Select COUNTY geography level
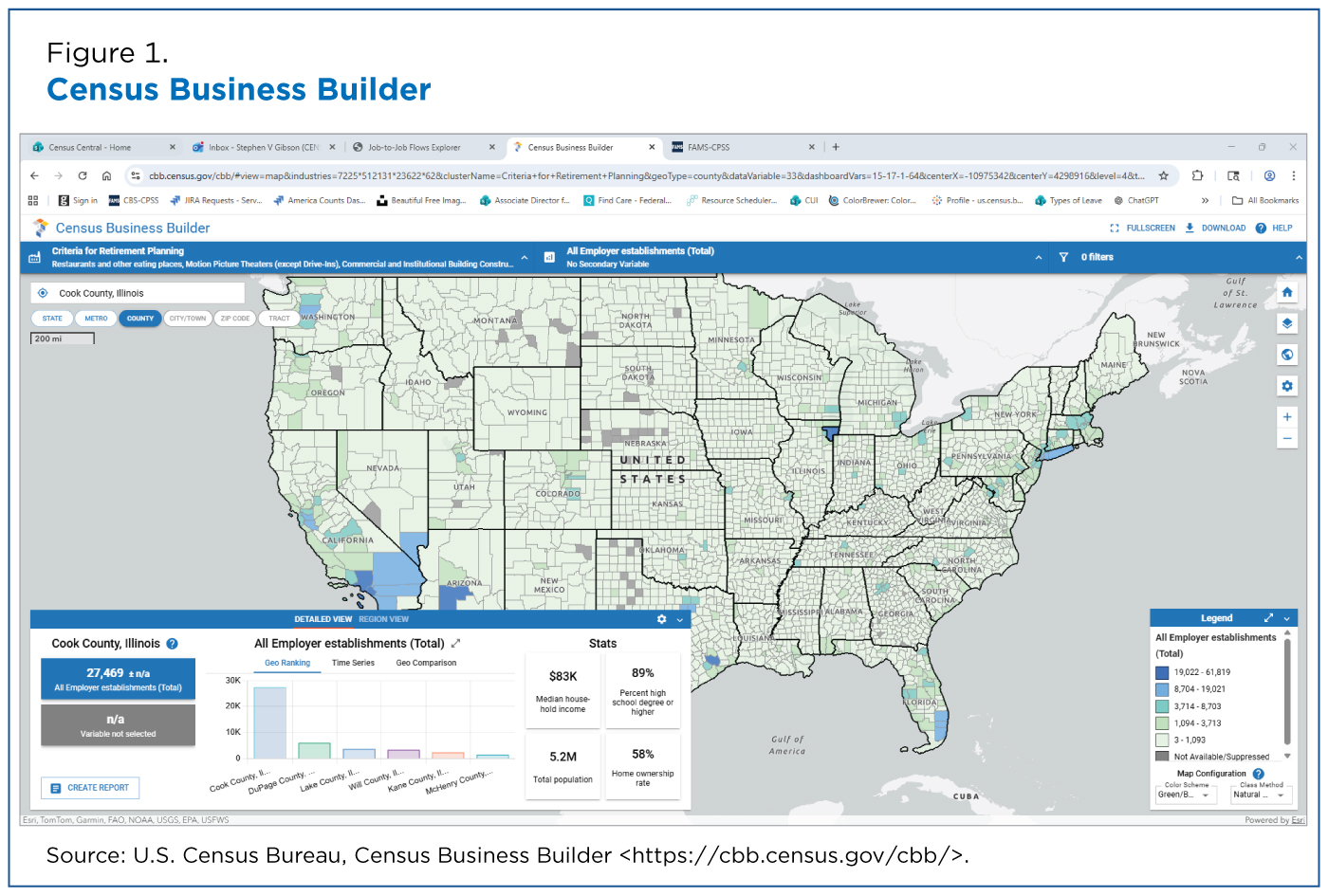 (140, 319)
